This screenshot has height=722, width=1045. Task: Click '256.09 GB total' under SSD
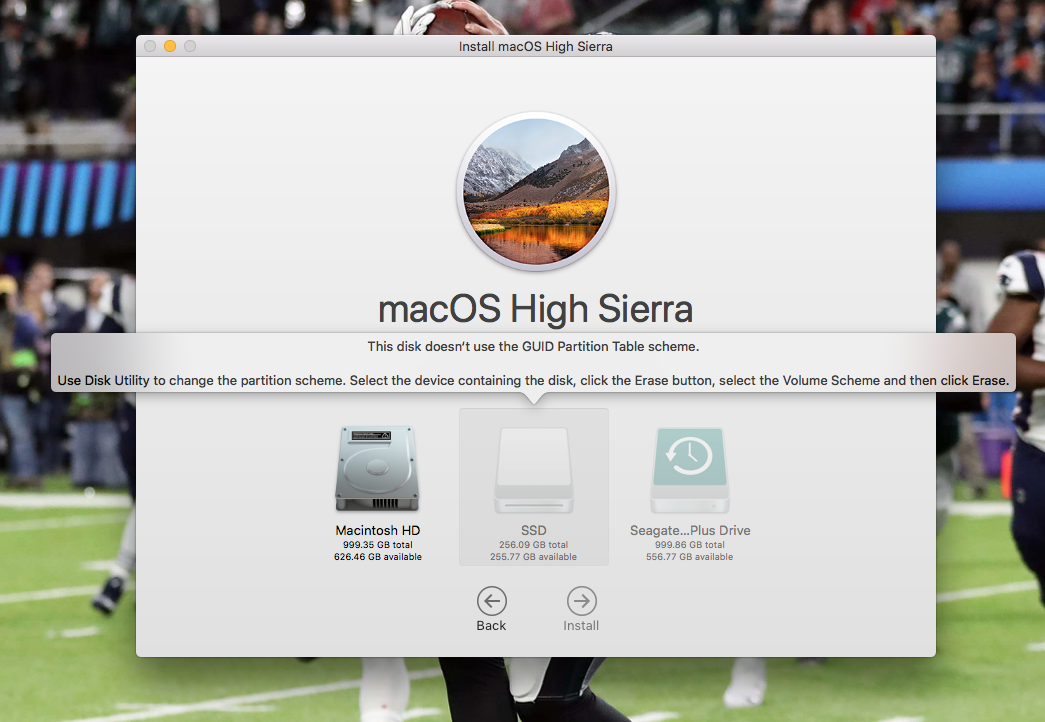(533, 545)
